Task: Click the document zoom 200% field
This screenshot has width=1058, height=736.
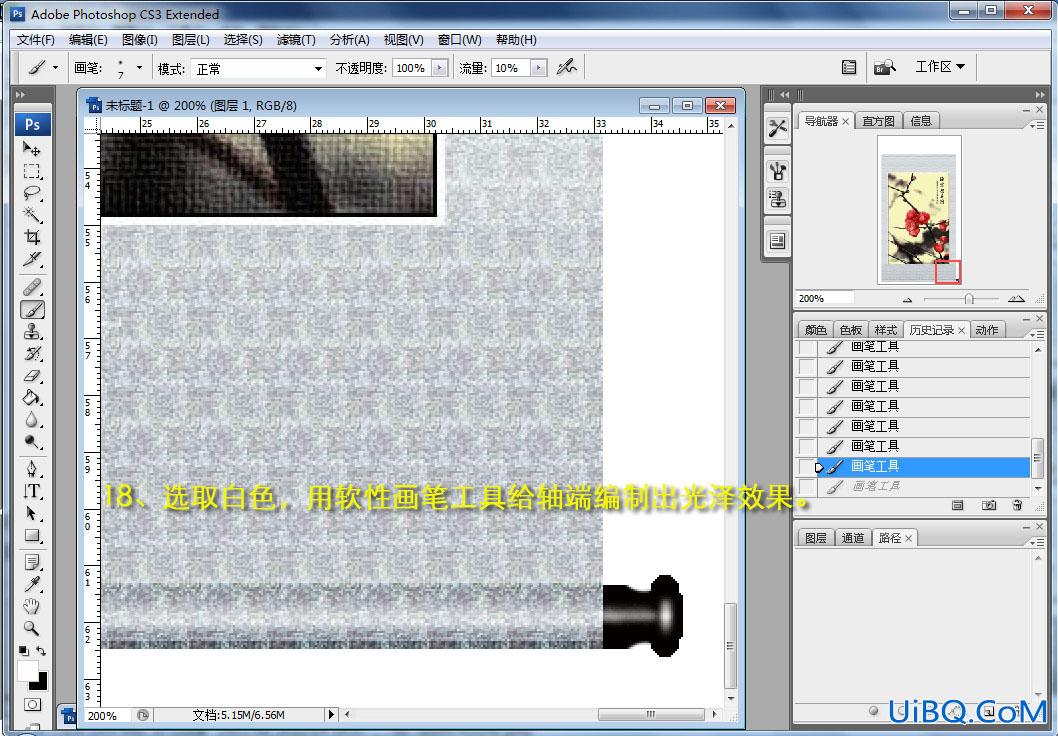Action: click(x=108, y=715)
